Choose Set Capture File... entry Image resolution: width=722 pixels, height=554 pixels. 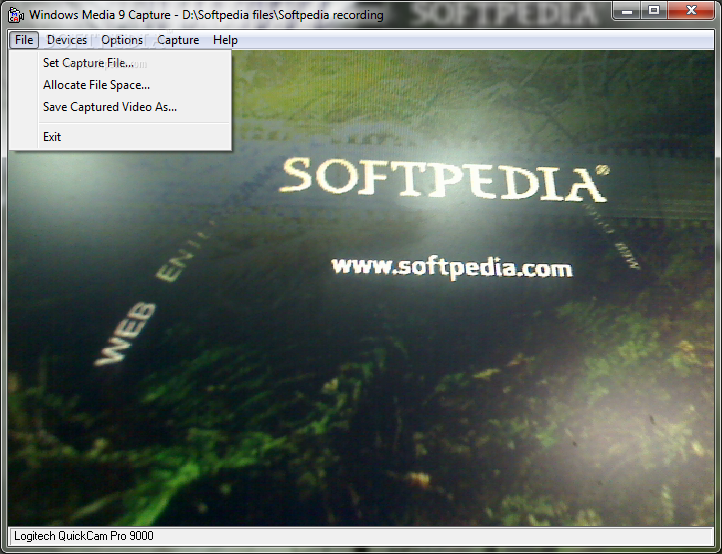coord(120,63)
